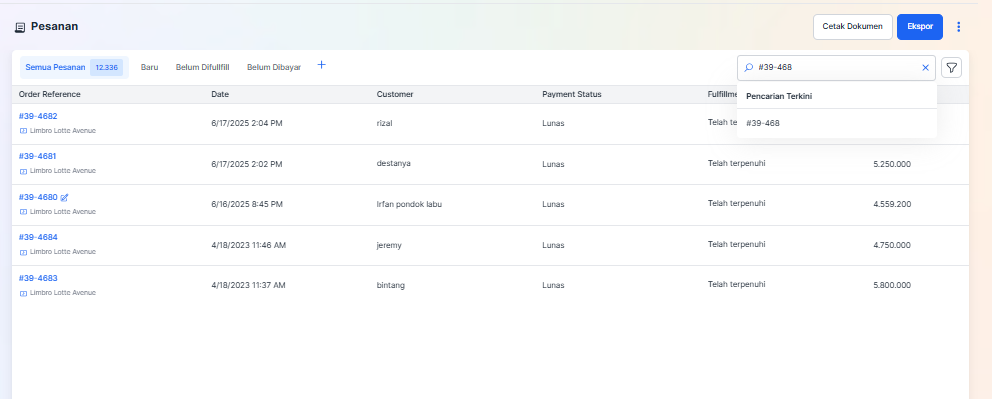Click store icon under order #39-4684
Viewport: 992px width, 399px height.
[x=23, y=252]
